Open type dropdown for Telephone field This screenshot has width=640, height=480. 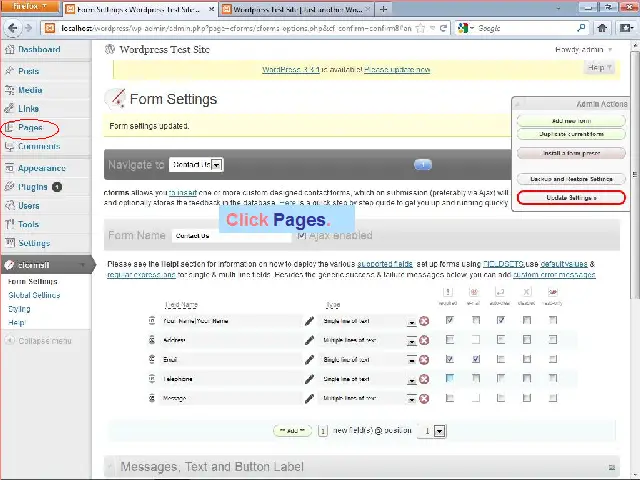(x=412, y=380)
